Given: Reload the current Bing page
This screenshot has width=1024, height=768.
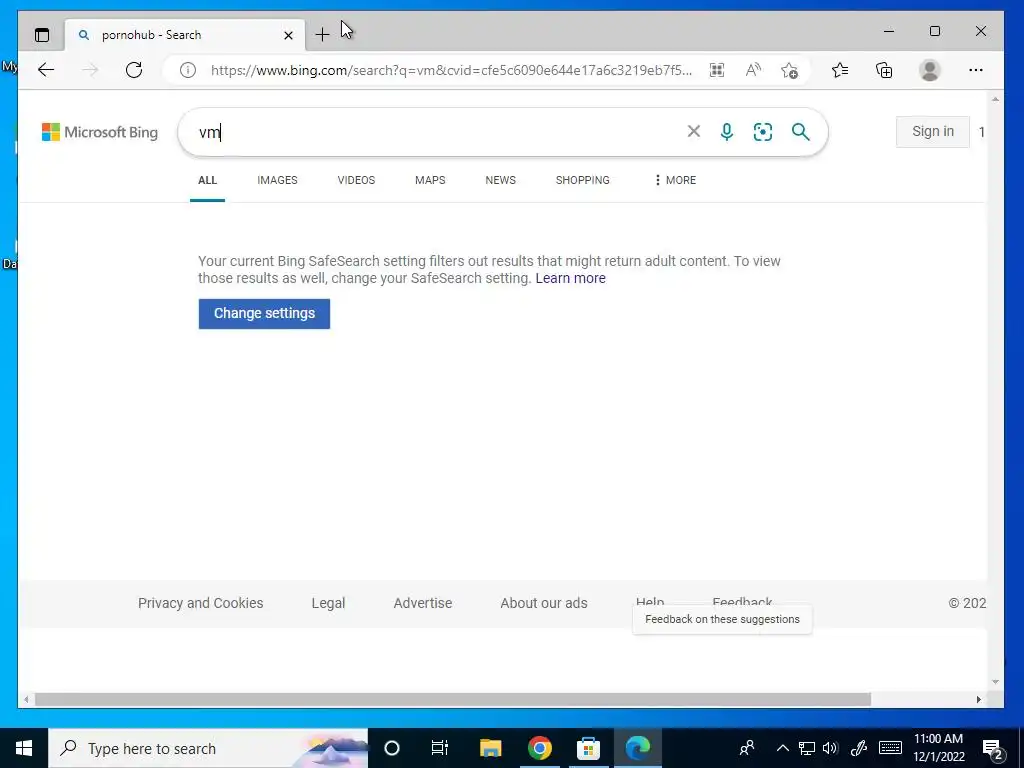Looking at the screenshot, I should (134, 70).
